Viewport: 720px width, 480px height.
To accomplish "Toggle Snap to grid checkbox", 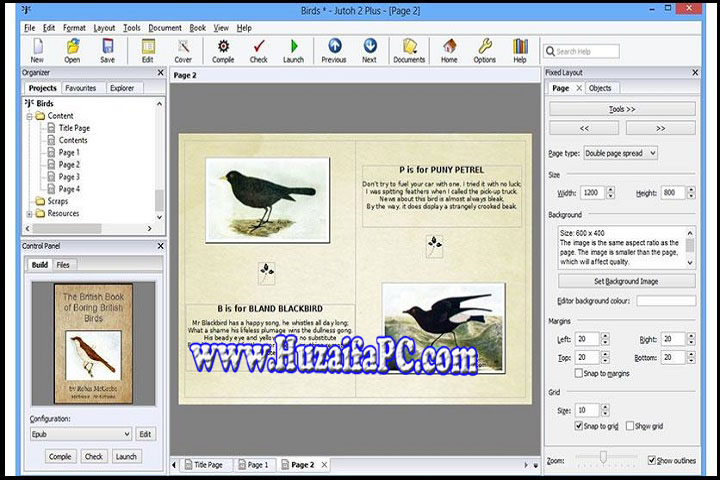I will [579, 426].
